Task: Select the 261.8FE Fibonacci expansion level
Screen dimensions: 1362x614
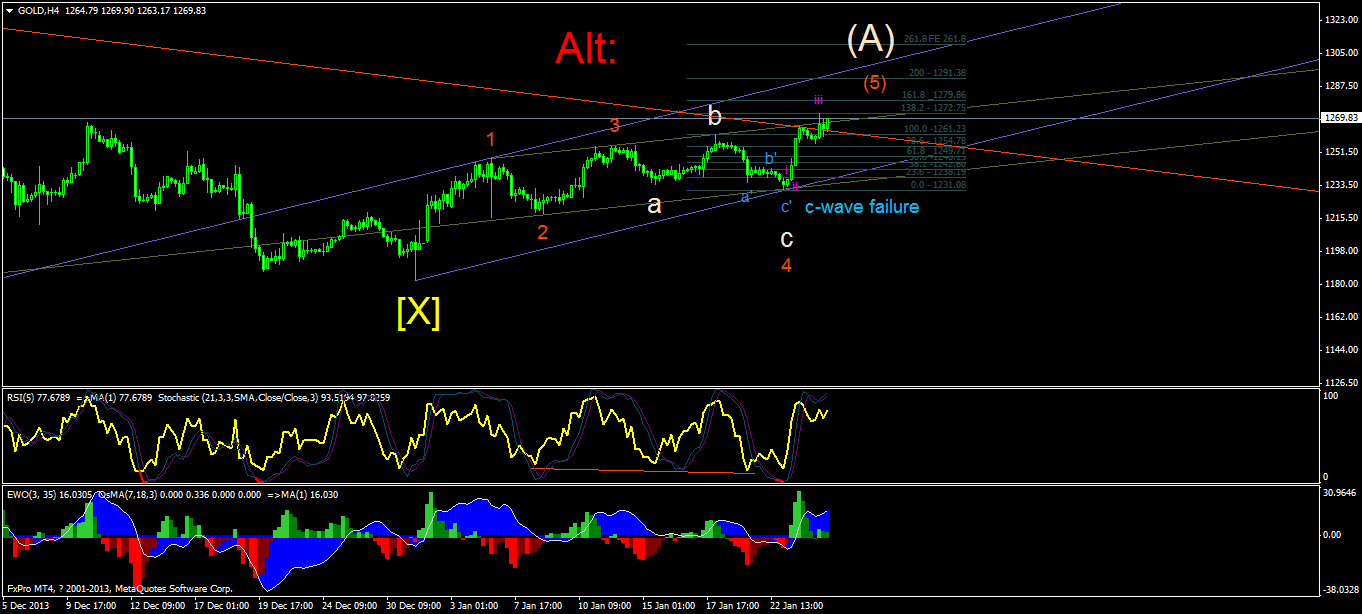Action: coord(934,39)
